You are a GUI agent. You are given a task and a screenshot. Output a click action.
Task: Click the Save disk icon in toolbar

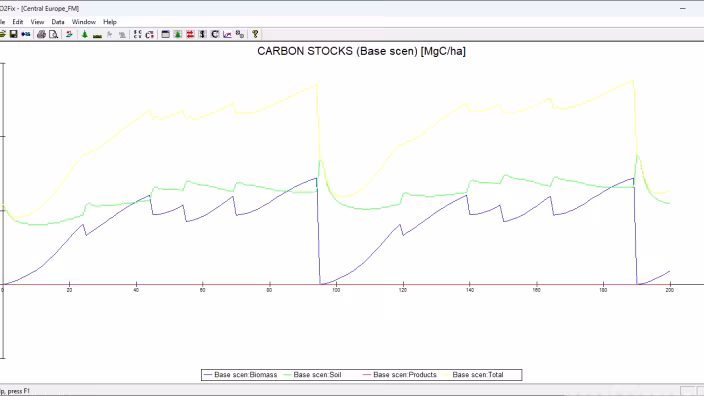point(13,34)
